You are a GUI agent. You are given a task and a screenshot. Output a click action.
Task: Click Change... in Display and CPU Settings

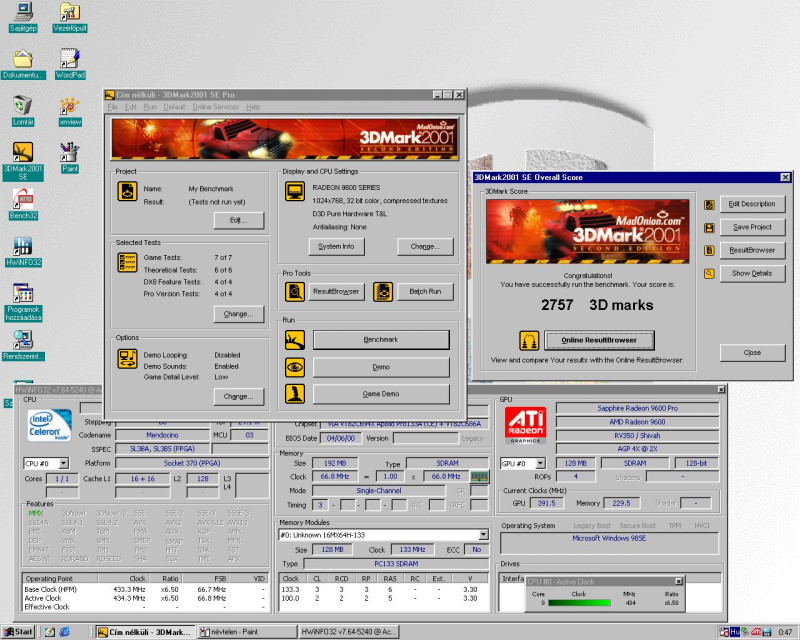pyautogui.click(x=425, y=247)
